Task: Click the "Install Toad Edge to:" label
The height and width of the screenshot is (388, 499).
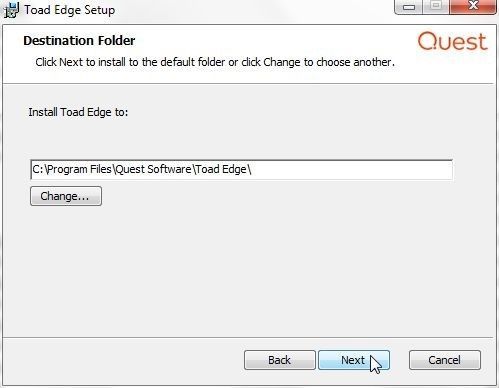Action: point(78,112)
